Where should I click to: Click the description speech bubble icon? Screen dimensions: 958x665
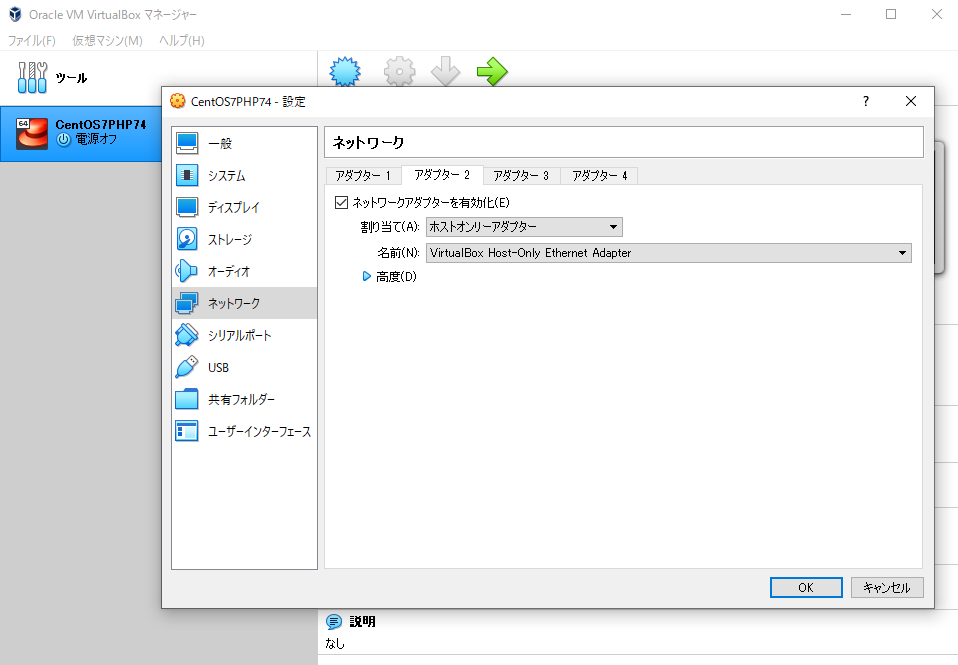pos(334,622)
